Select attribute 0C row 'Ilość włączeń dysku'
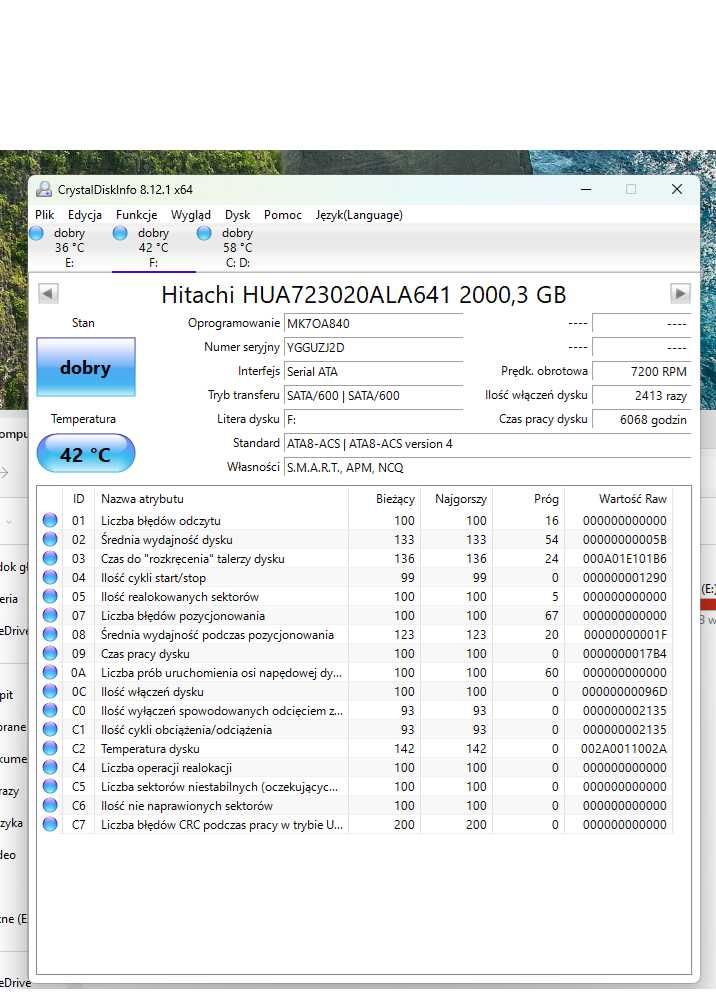Viewport: 716px width, 995px height. [355, 692]
